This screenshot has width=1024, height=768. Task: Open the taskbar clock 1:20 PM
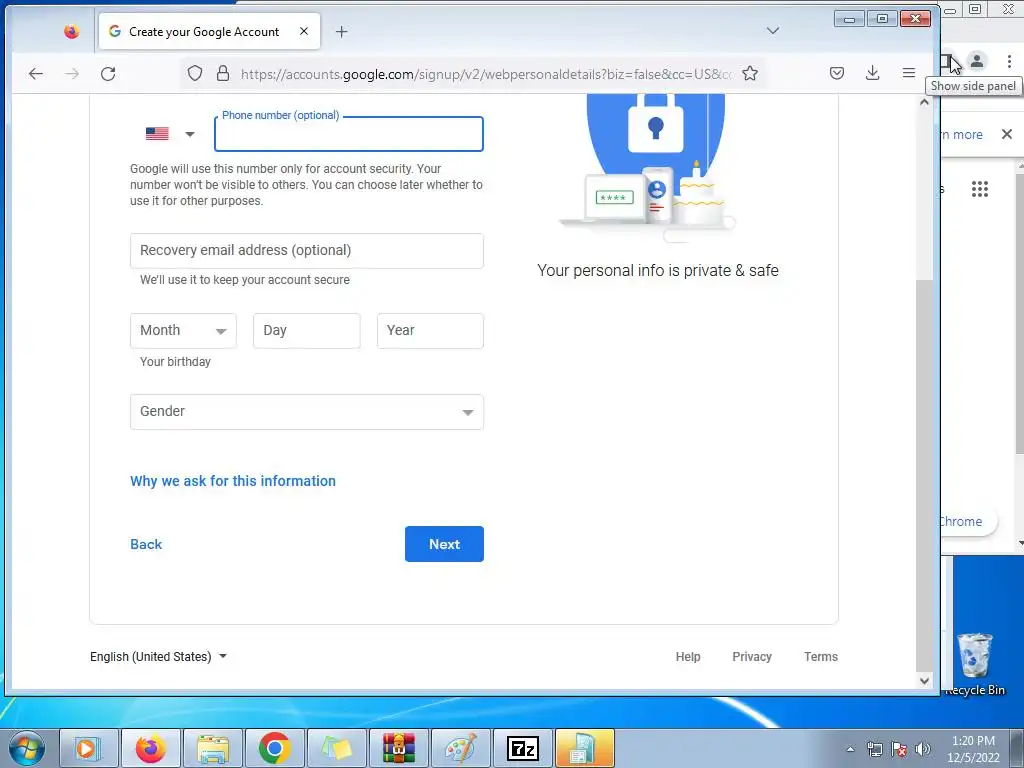pos(973,749)
